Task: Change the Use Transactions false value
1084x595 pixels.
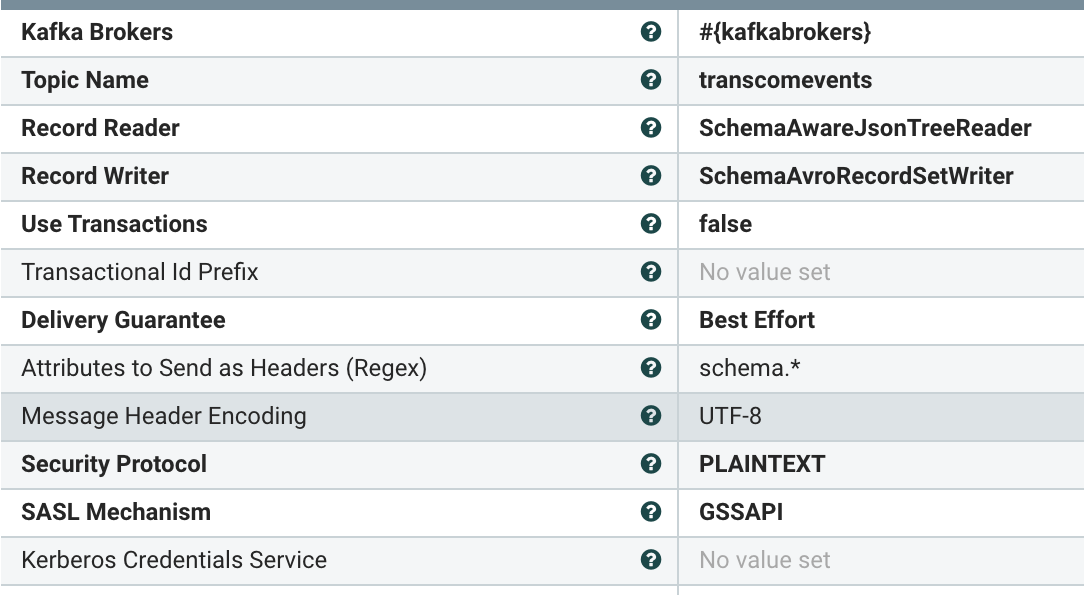Action: pos(725,224)
